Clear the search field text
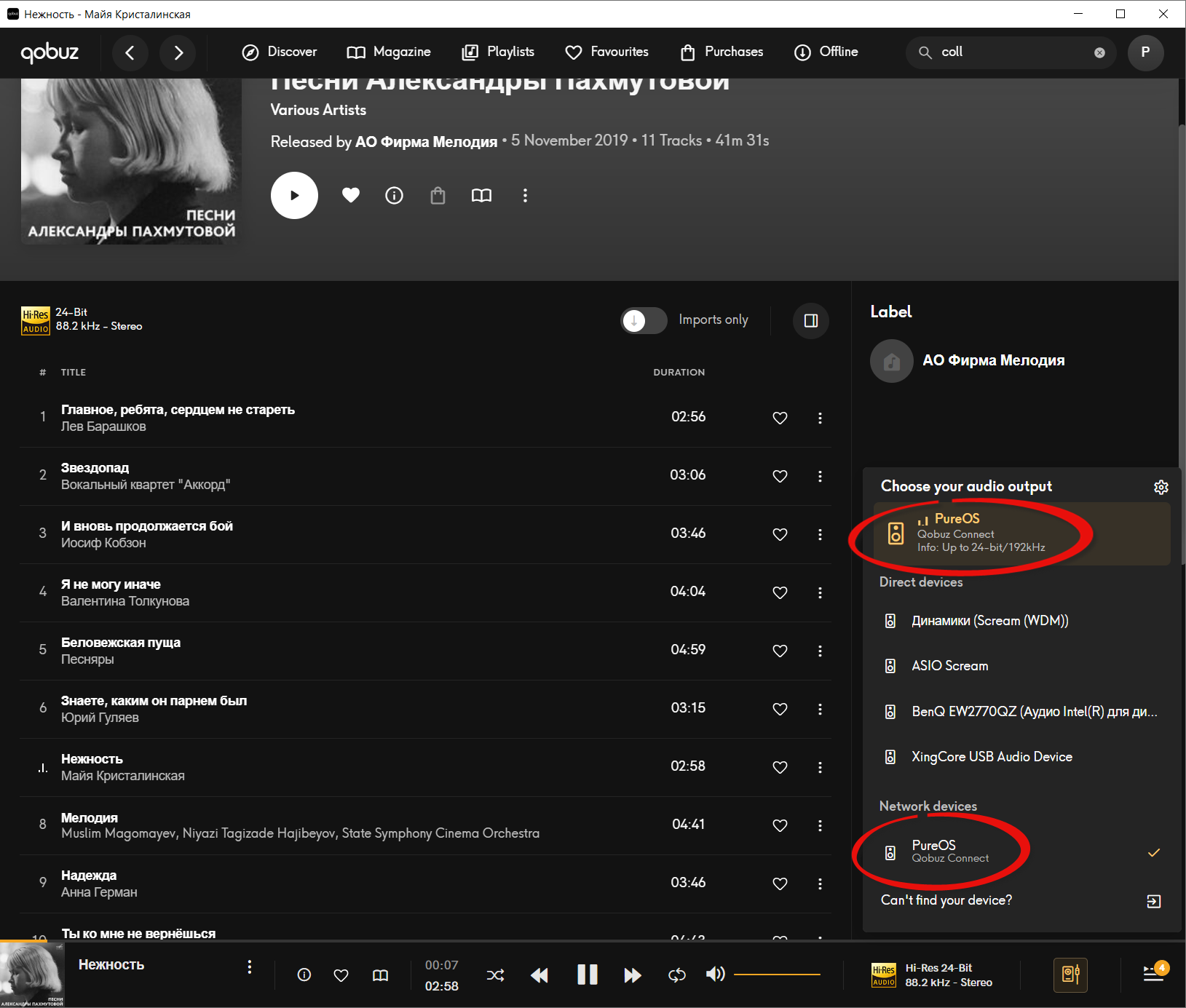The image size is (1186, 1008). tap(1099, 52)
